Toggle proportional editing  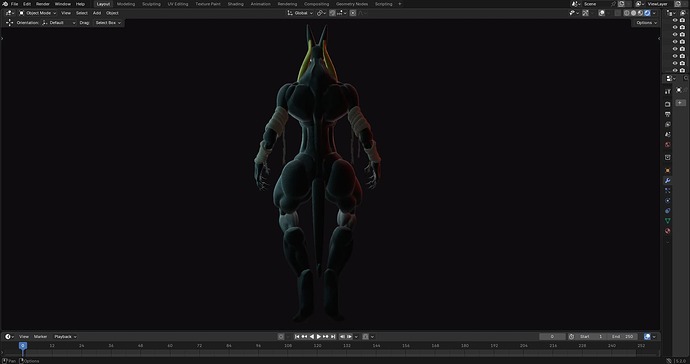click(x=352, y=13)
